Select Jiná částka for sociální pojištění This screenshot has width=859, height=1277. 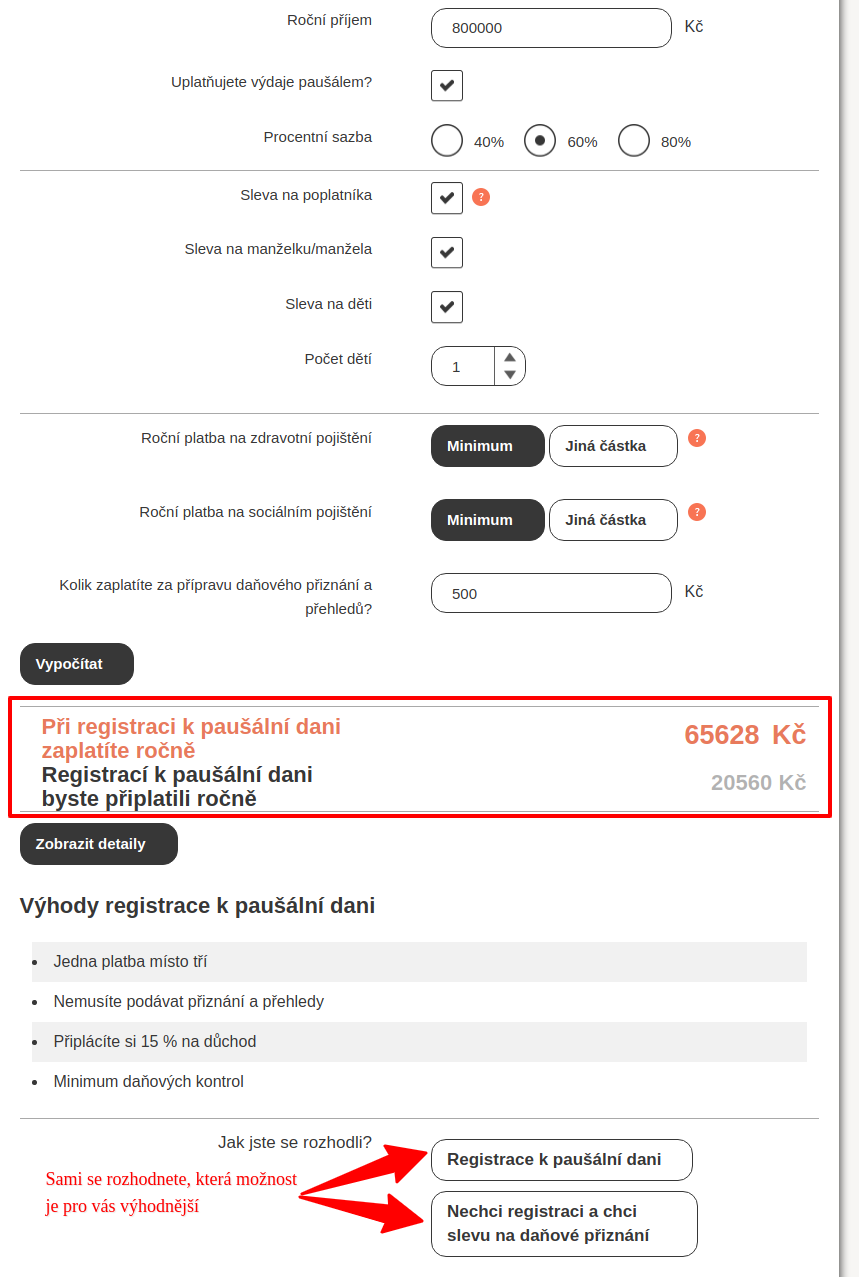(x=613, y=520)
